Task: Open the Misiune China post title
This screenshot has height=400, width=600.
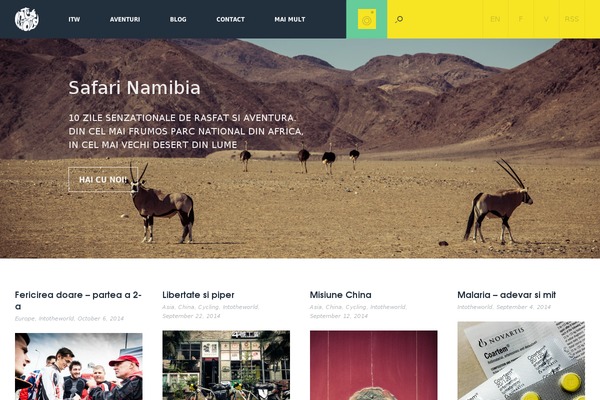Action: click(x=341, y=295)
